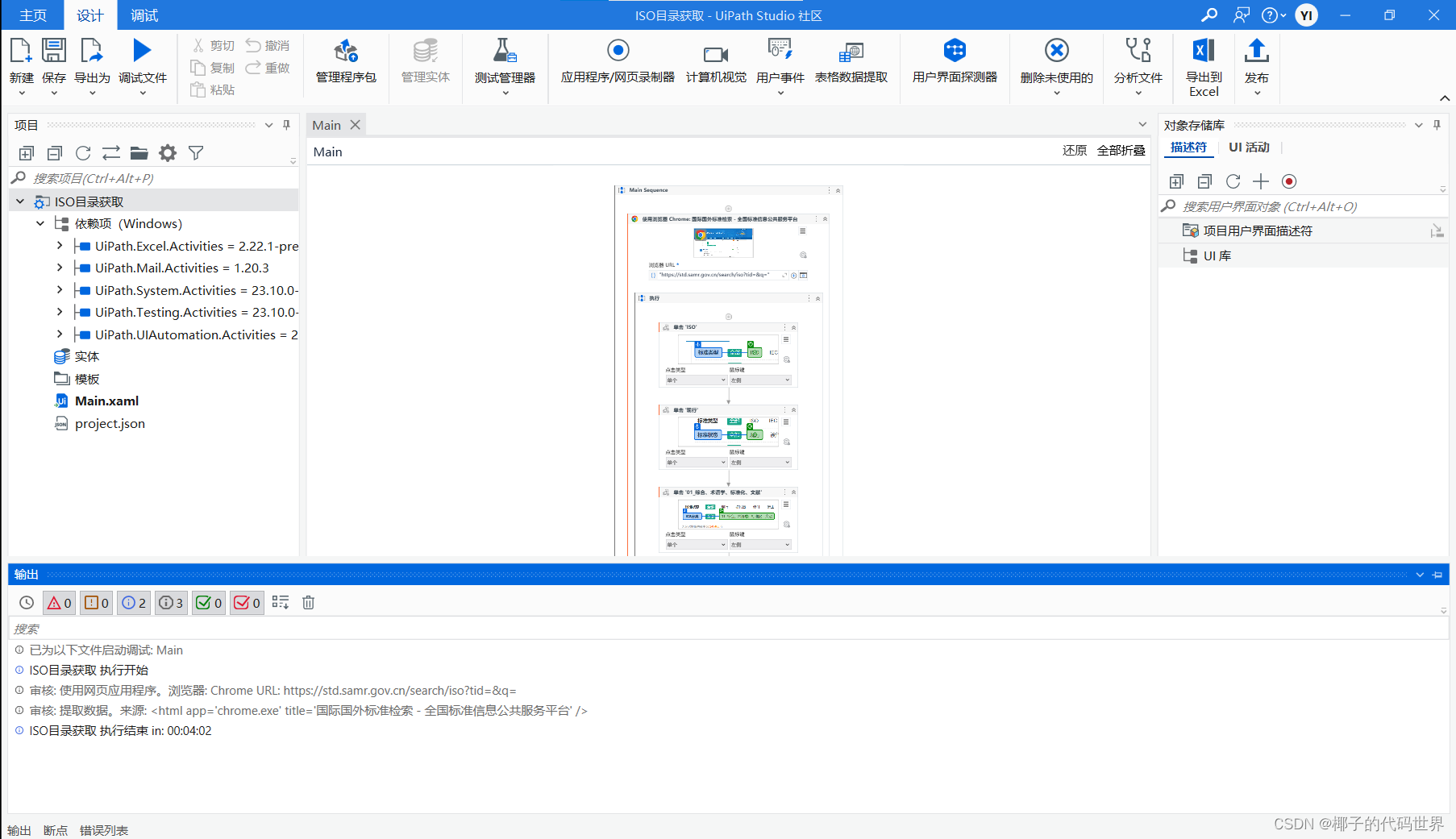Toggle passed test filter in output
The width and height of the screenshot is (1456, 839).
click(x=209, y=602)
